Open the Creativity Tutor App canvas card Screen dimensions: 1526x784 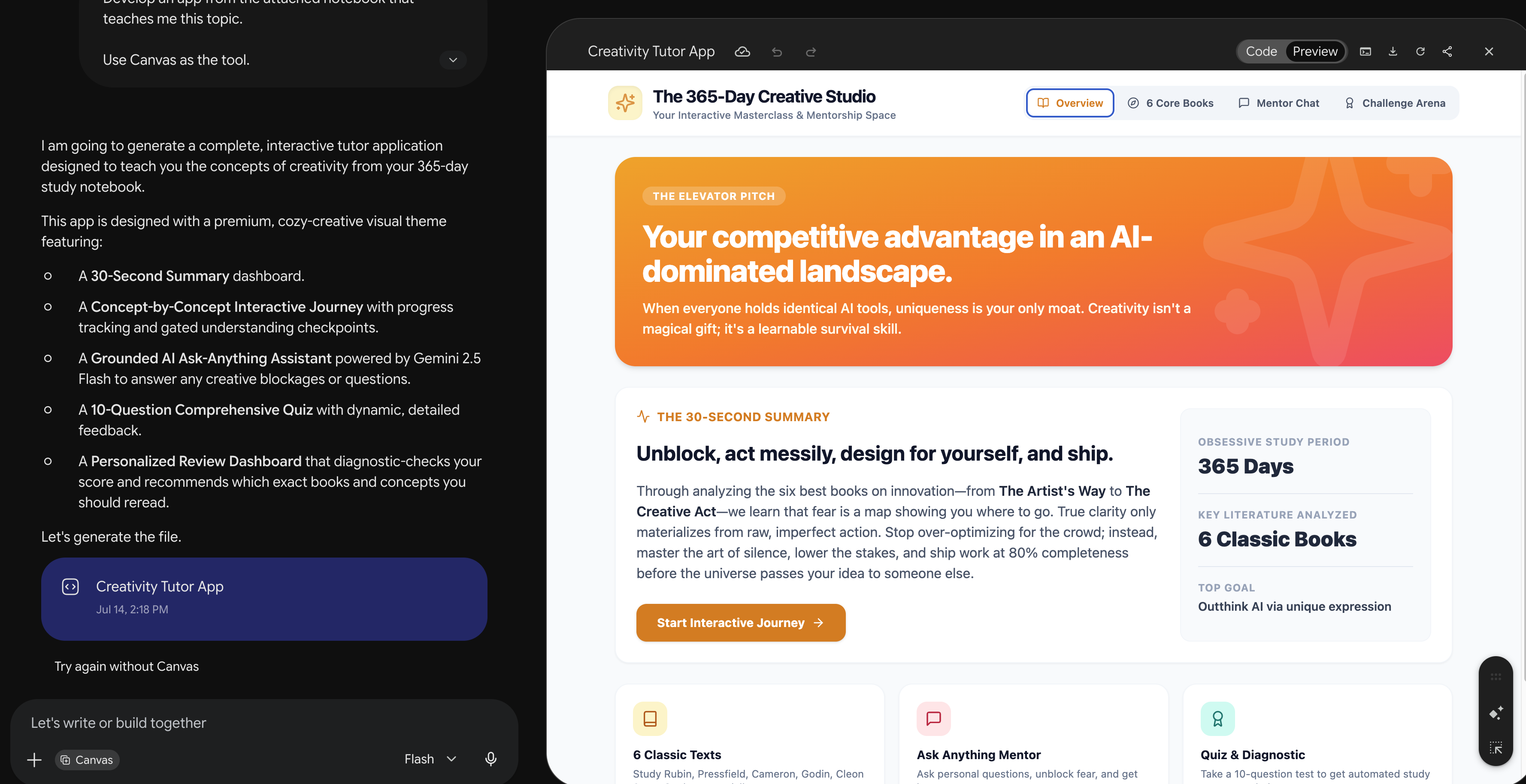coord(264,599)
